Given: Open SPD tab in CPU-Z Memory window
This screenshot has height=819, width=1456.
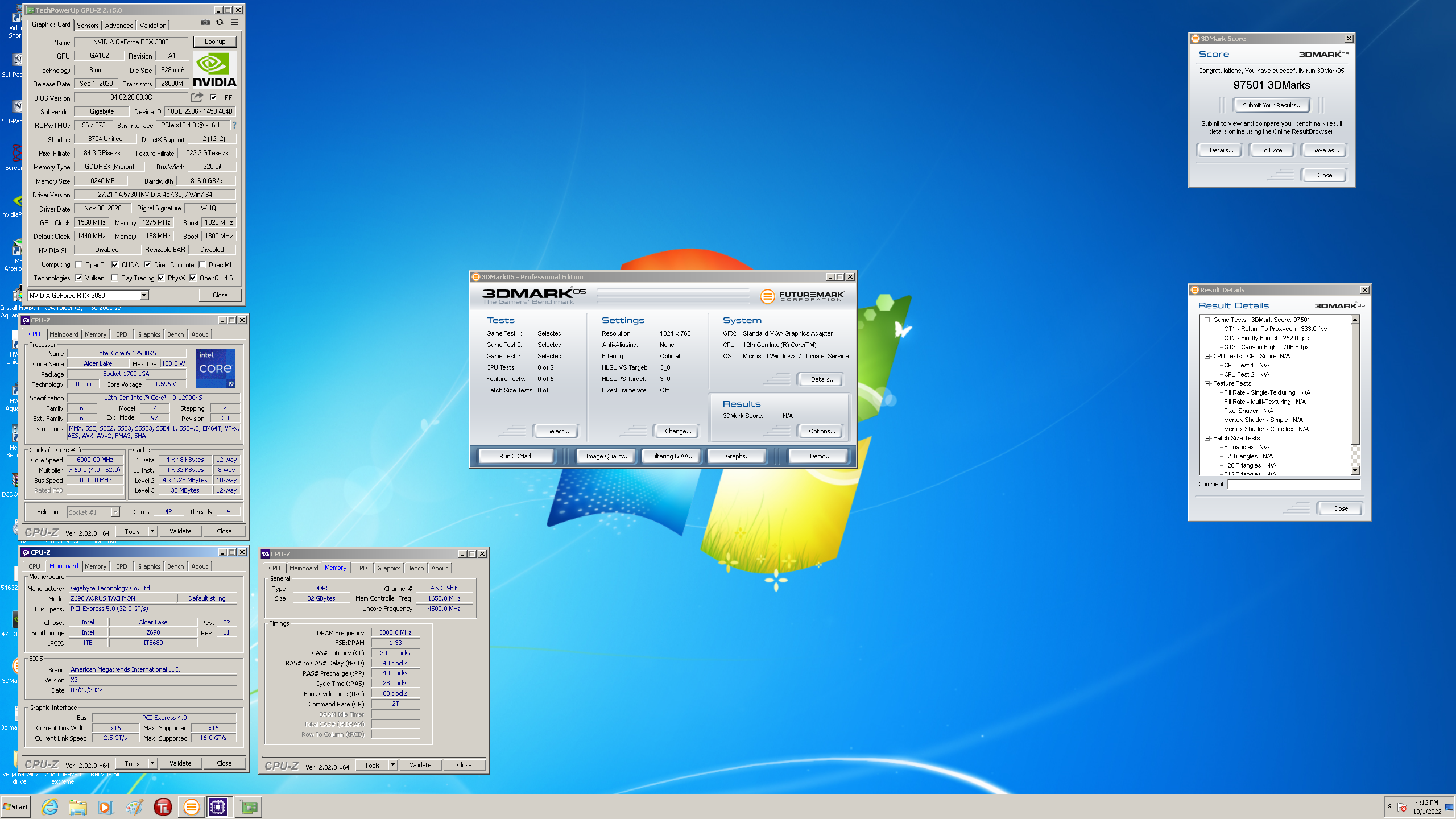Looking at the screenshot, I should 361,568.
